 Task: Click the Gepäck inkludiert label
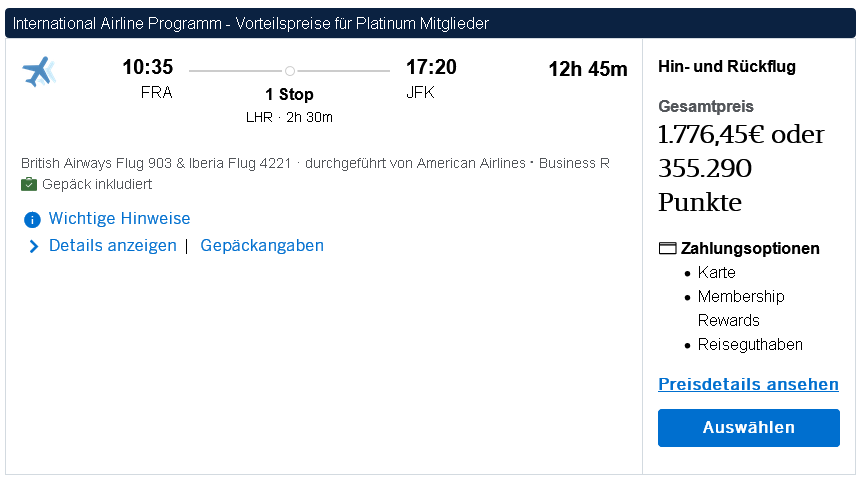(97, 185)
